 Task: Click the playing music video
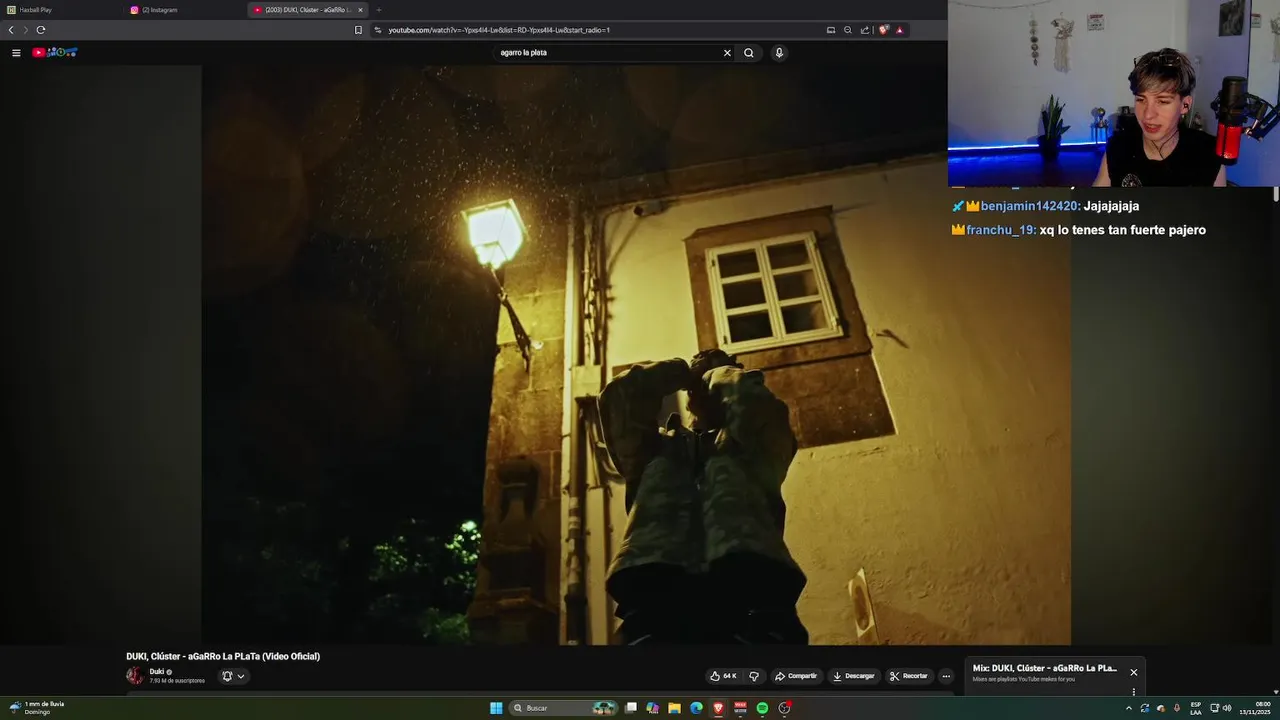point(636,355)
